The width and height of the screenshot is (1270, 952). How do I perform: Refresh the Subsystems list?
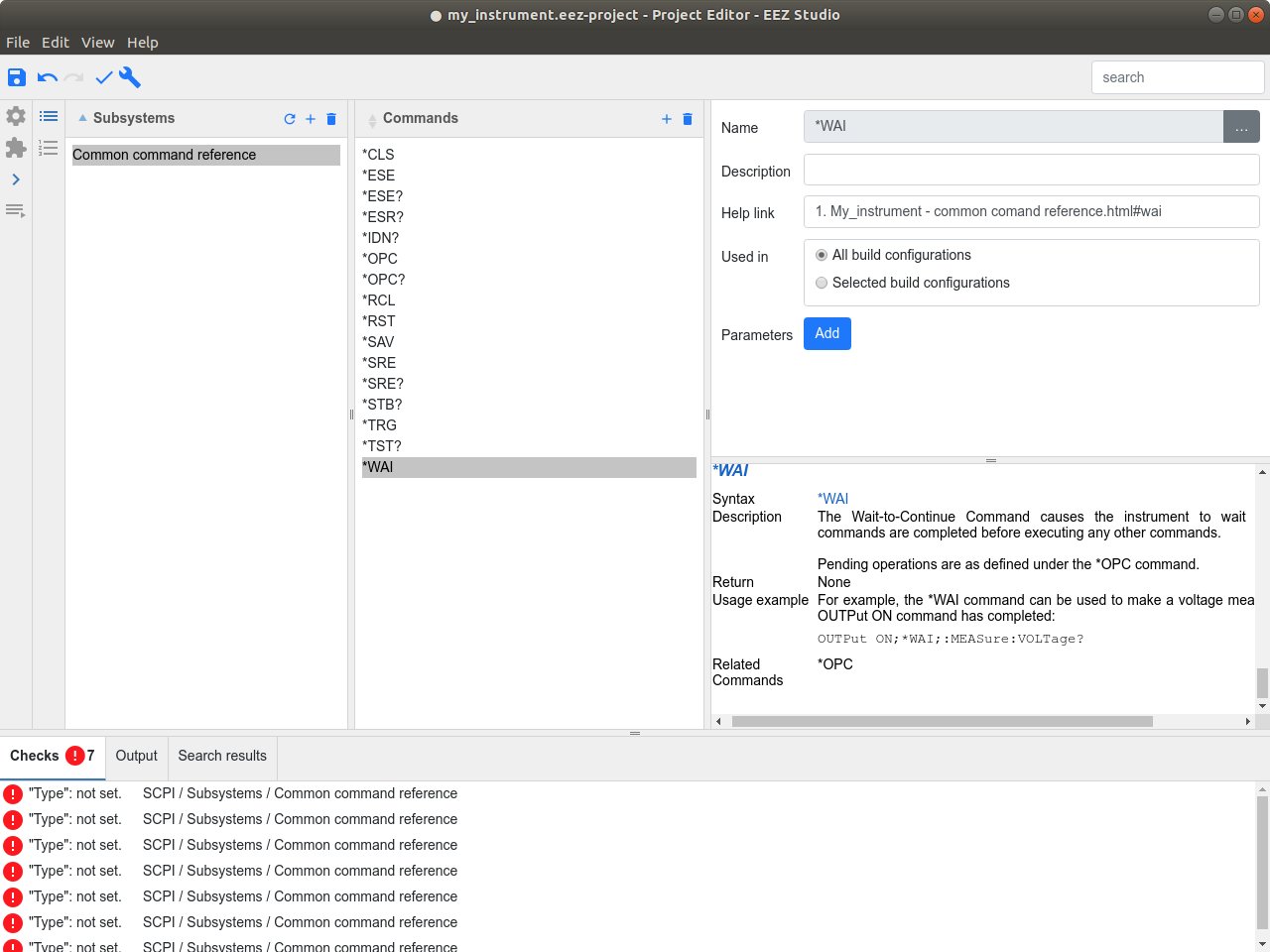[290, 119]
